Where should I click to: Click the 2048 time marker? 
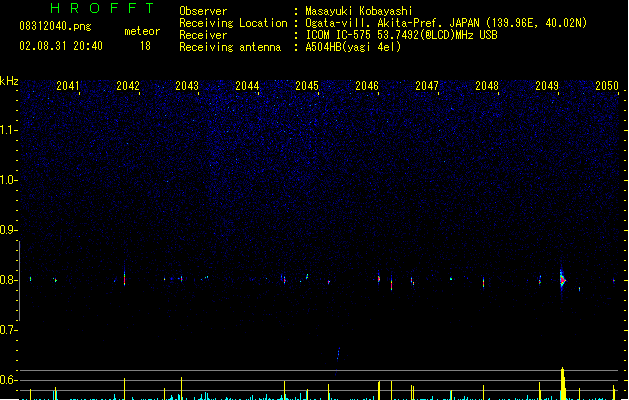[487, 86]
